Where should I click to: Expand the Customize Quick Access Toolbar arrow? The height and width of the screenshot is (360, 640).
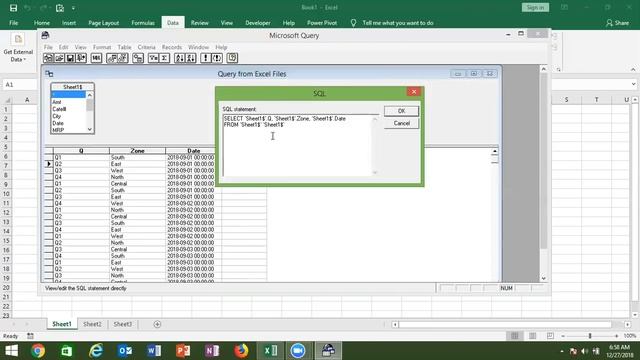point(73,8)
